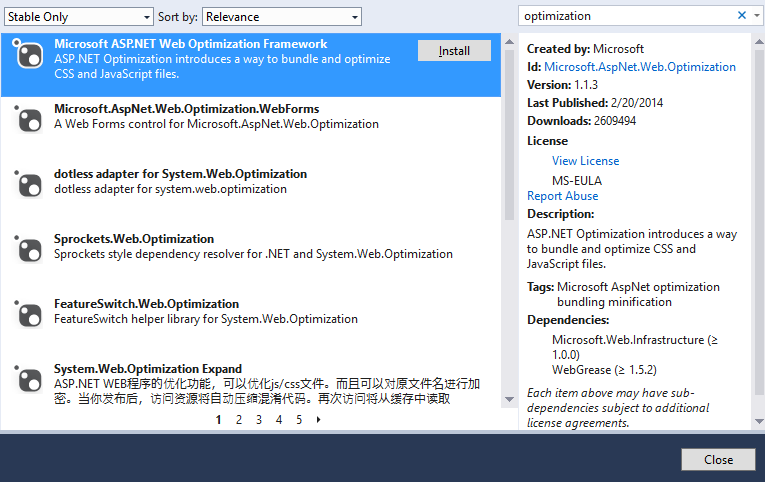Click the Sprockets.Web.Optimization package icon
This screenshot has width=765, height=482.
tap(27, 248)
